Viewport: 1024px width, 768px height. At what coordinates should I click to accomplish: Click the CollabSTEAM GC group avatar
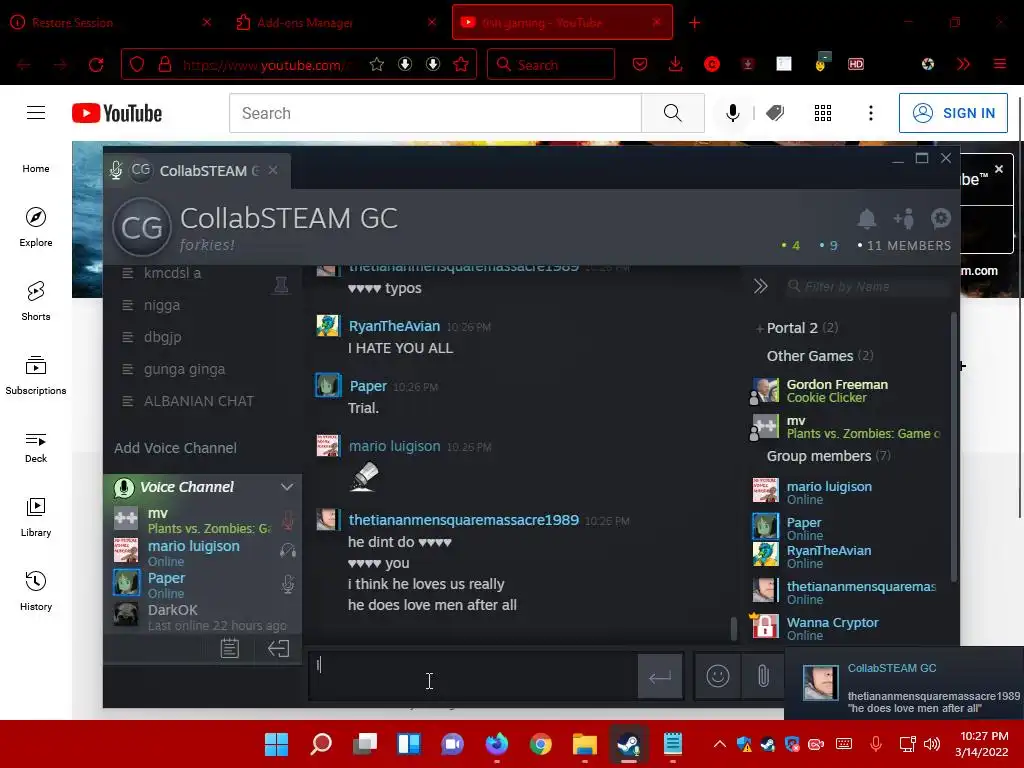tap(142, 227)
